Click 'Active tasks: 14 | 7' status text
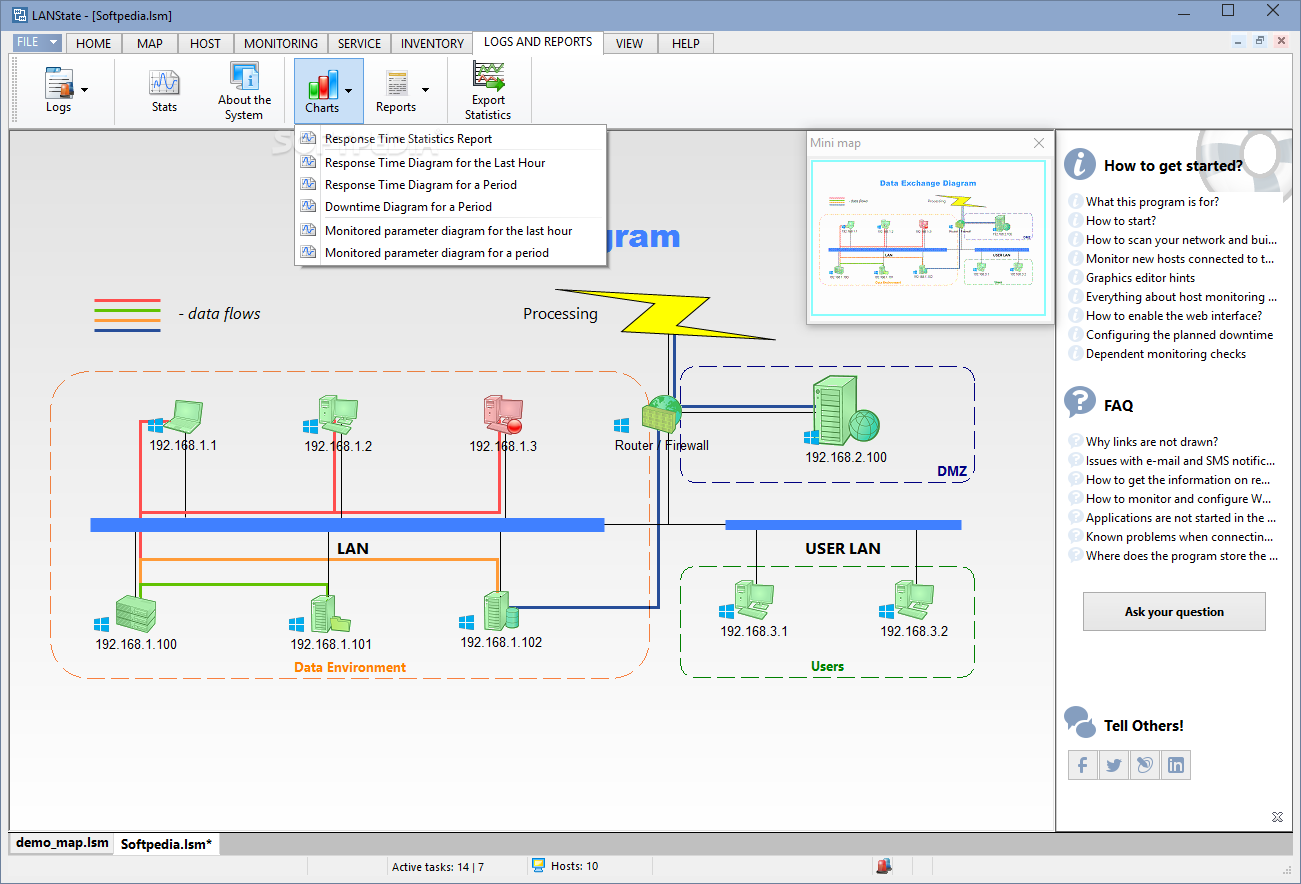The width and height of the screenshot is (1301, 884). coord(438,866)
